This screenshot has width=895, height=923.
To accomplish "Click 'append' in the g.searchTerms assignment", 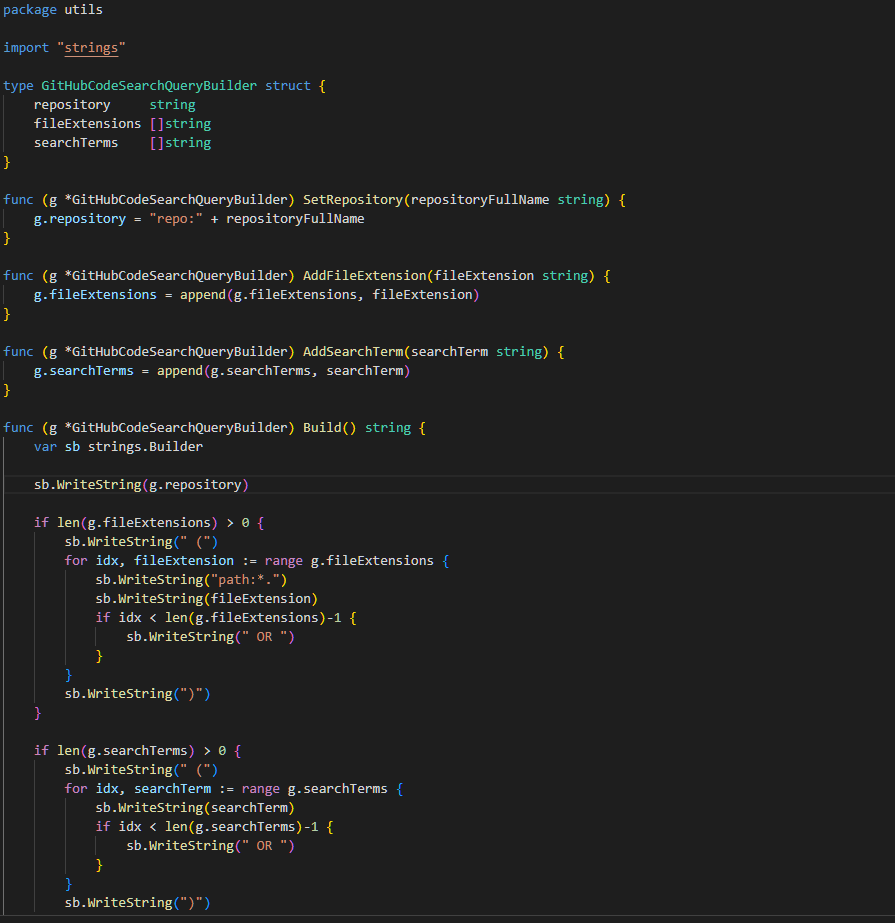I will point(180,370).
